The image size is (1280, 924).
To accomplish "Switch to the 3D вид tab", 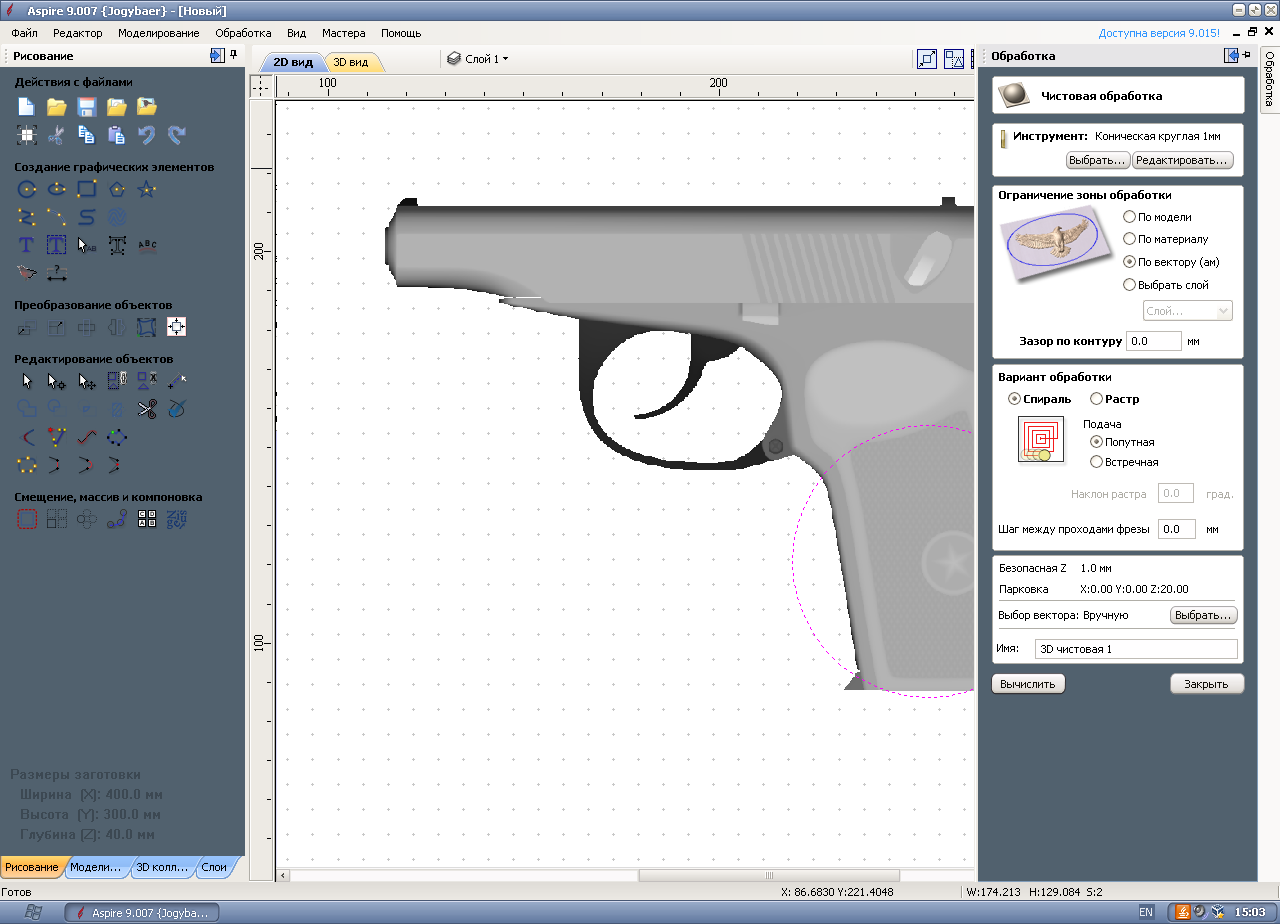I will [x=351, y=62].
